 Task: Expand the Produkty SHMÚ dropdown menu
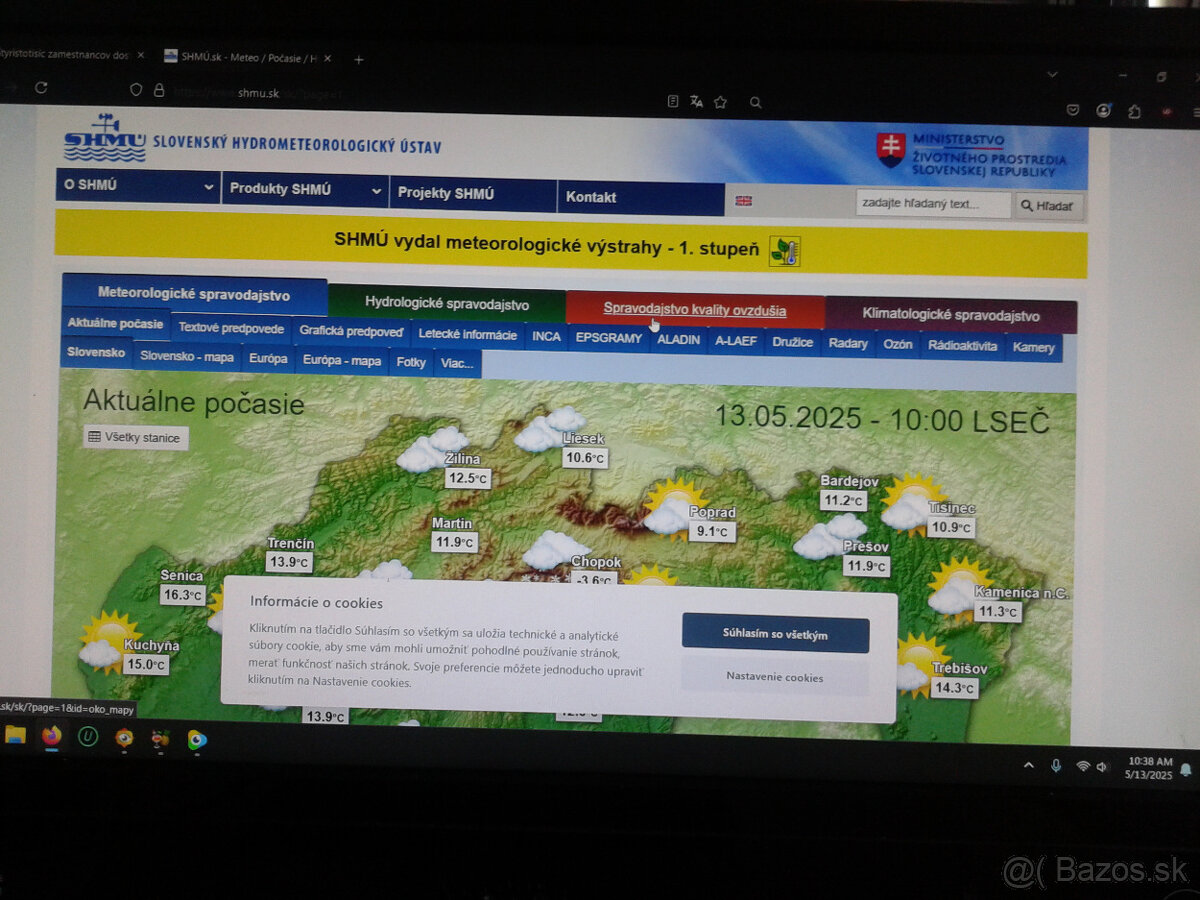click(x=305, y=189)
